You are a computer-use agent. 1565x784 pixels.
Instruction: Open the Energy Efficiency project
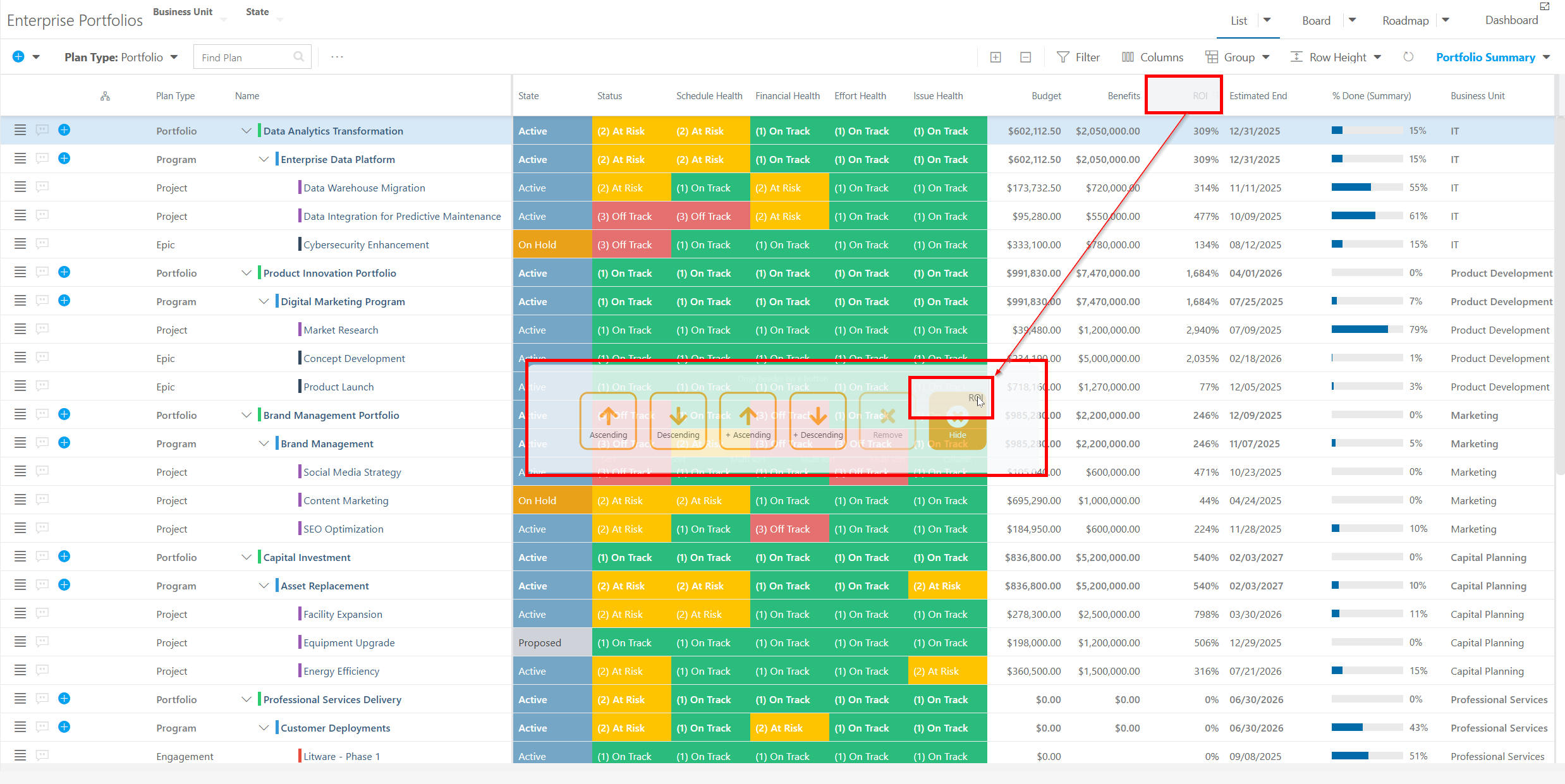coord(341,671)
